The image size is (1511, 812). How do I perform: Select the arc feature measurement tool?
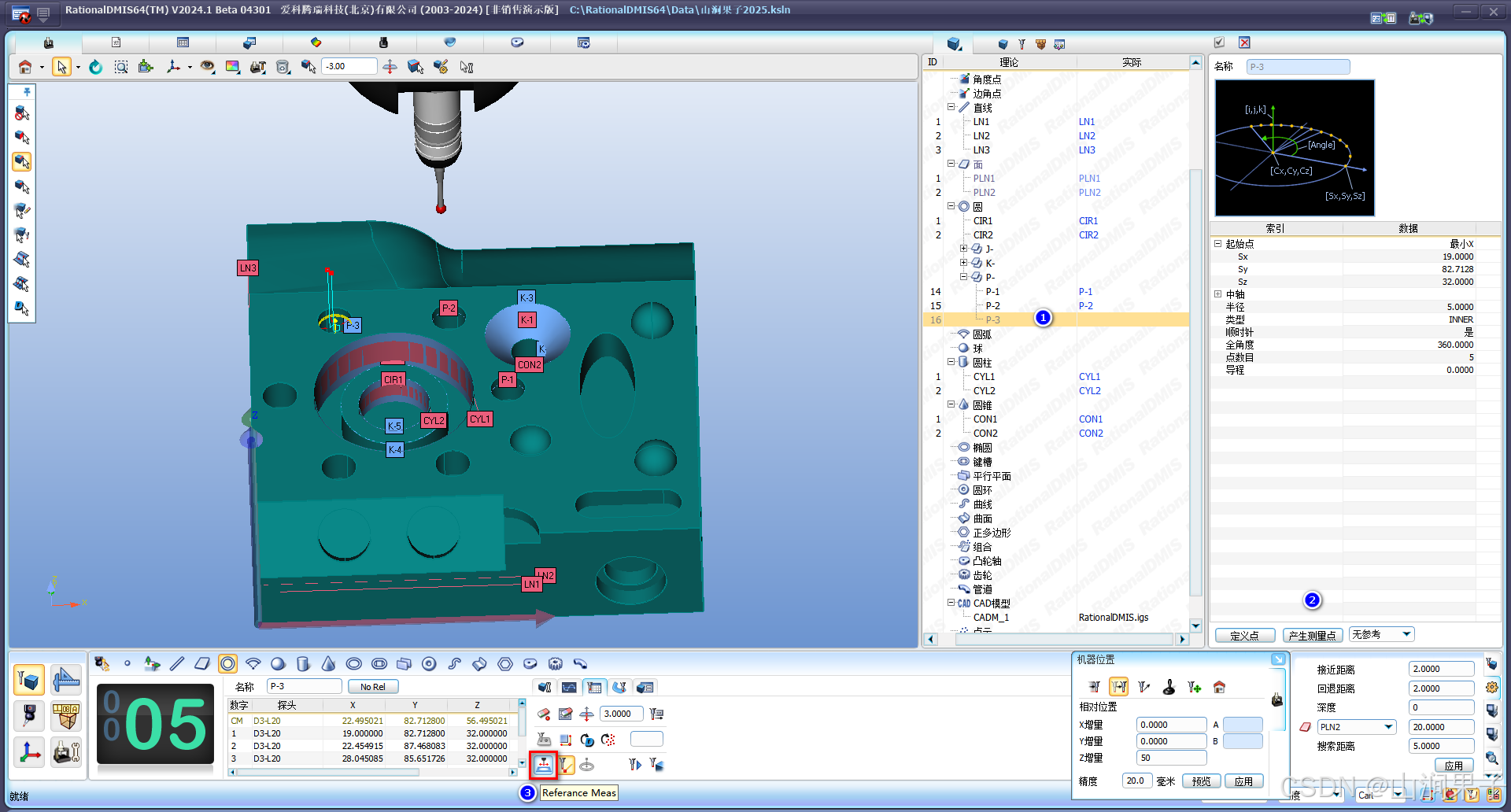pos(253,664)
